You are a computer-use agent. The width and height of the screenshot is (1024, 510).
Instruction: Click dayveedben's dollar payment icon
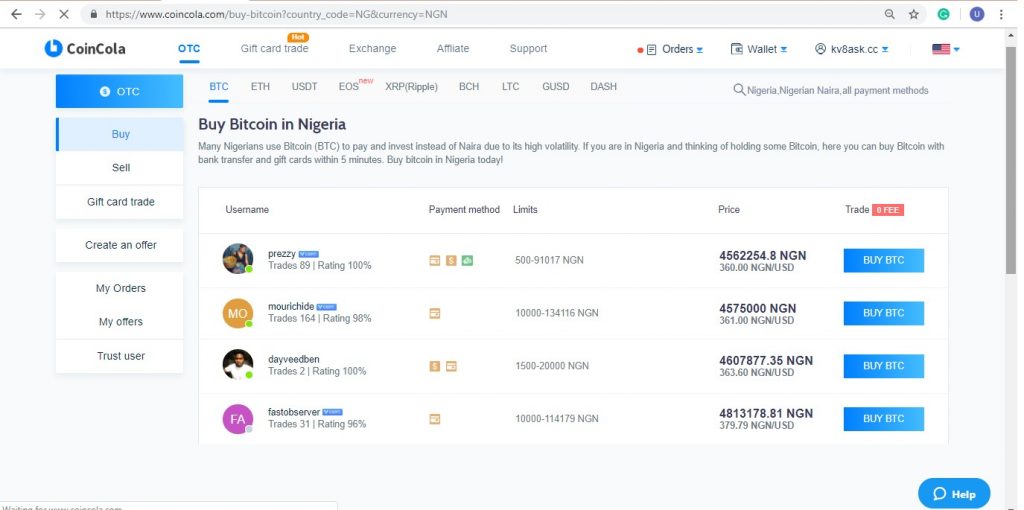[x=434, y=366]
